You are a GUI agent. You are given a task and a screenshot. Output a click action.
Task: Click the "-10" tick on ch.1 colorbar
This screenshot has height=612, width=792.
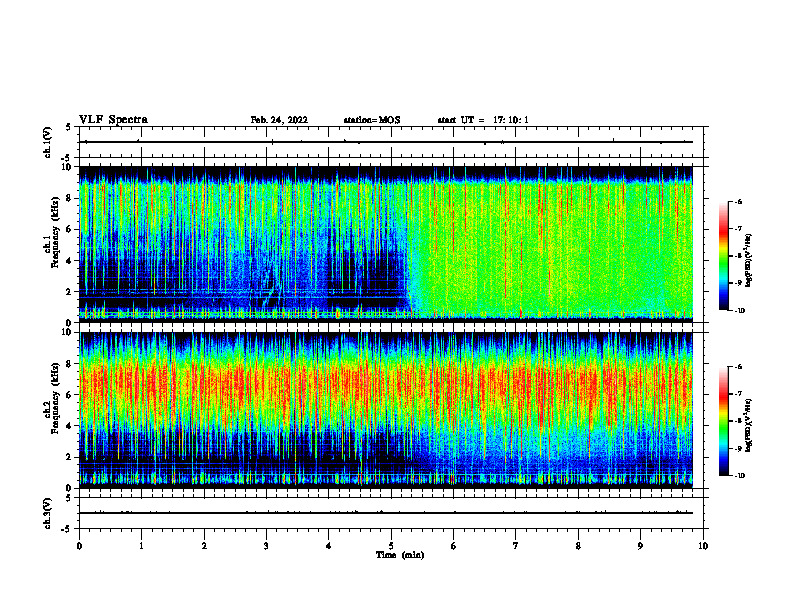click(x=739, y=311)
